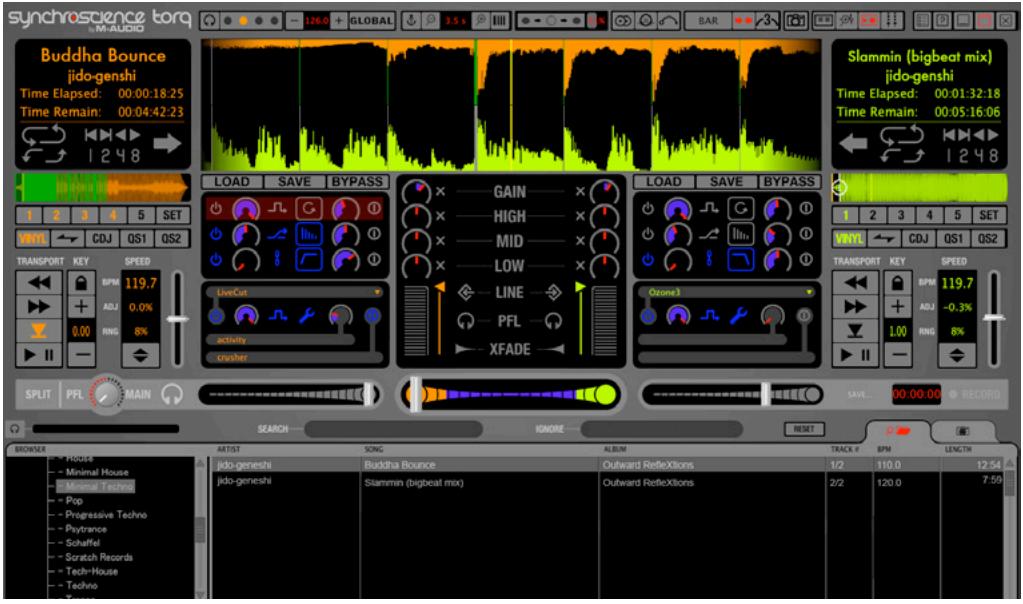Select Progressive Techno in browser tree
The width and height of the screenshot is (1023, 604).
click(x=106, y=515)
